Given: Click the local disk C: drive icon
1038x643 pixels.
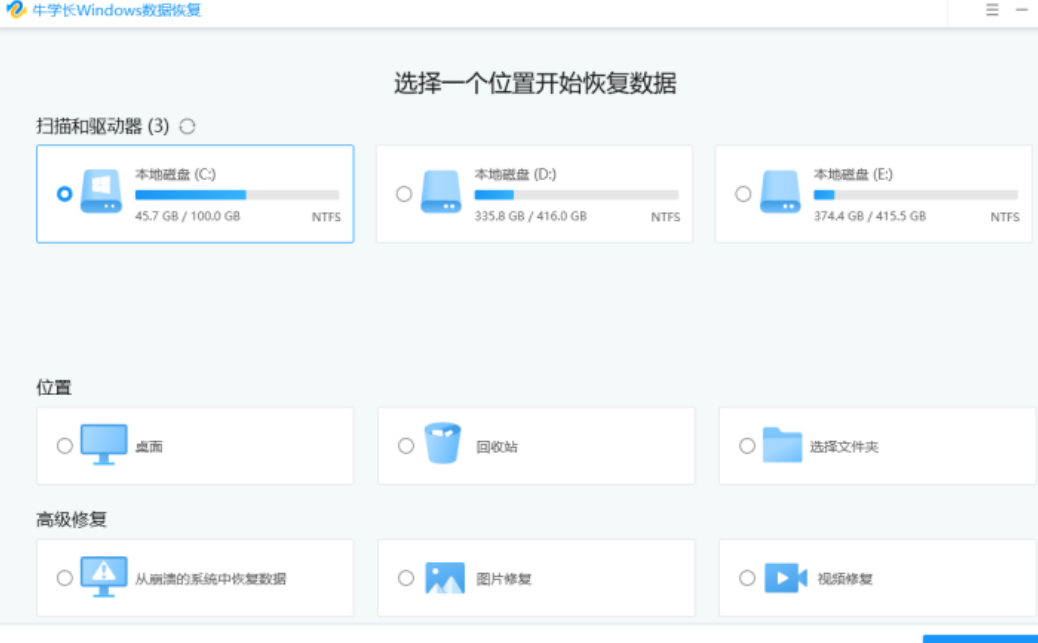Looking at the screenshot, I should pyautogui.click(x=101, y=192).
